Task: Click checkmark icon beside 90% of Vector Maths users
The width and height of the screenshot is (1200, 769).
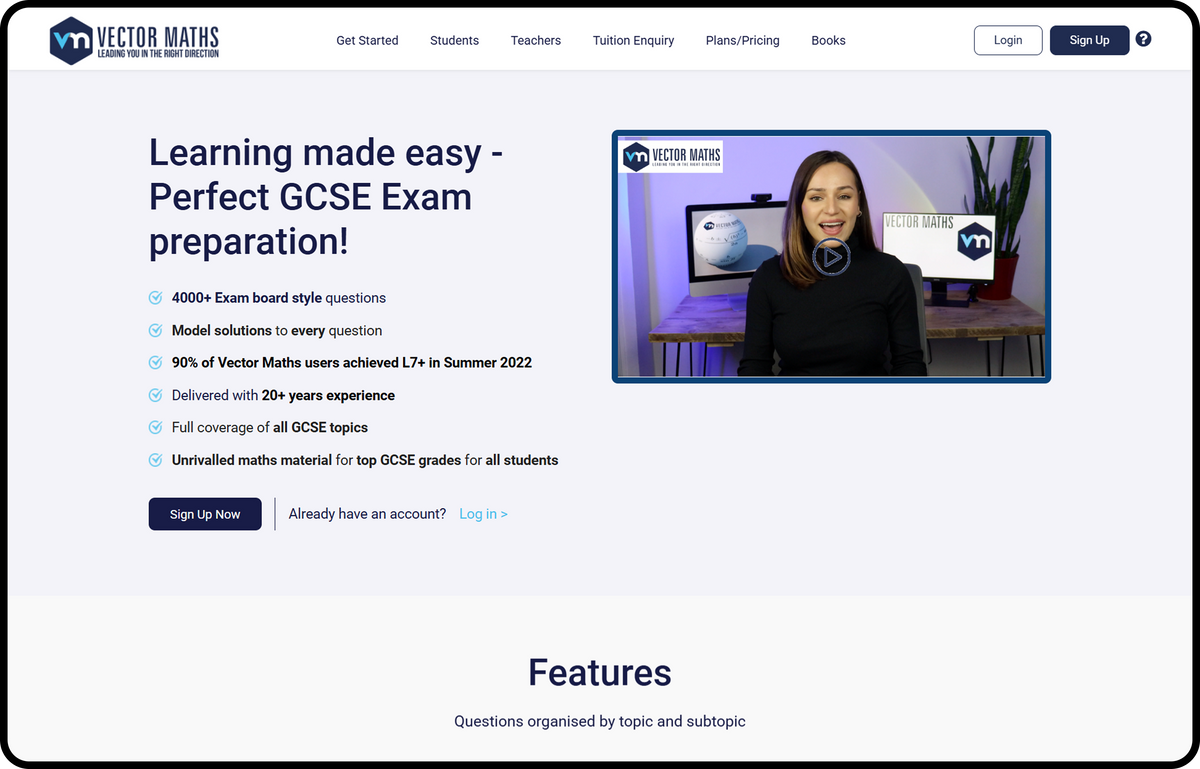Action: [155, 362]
